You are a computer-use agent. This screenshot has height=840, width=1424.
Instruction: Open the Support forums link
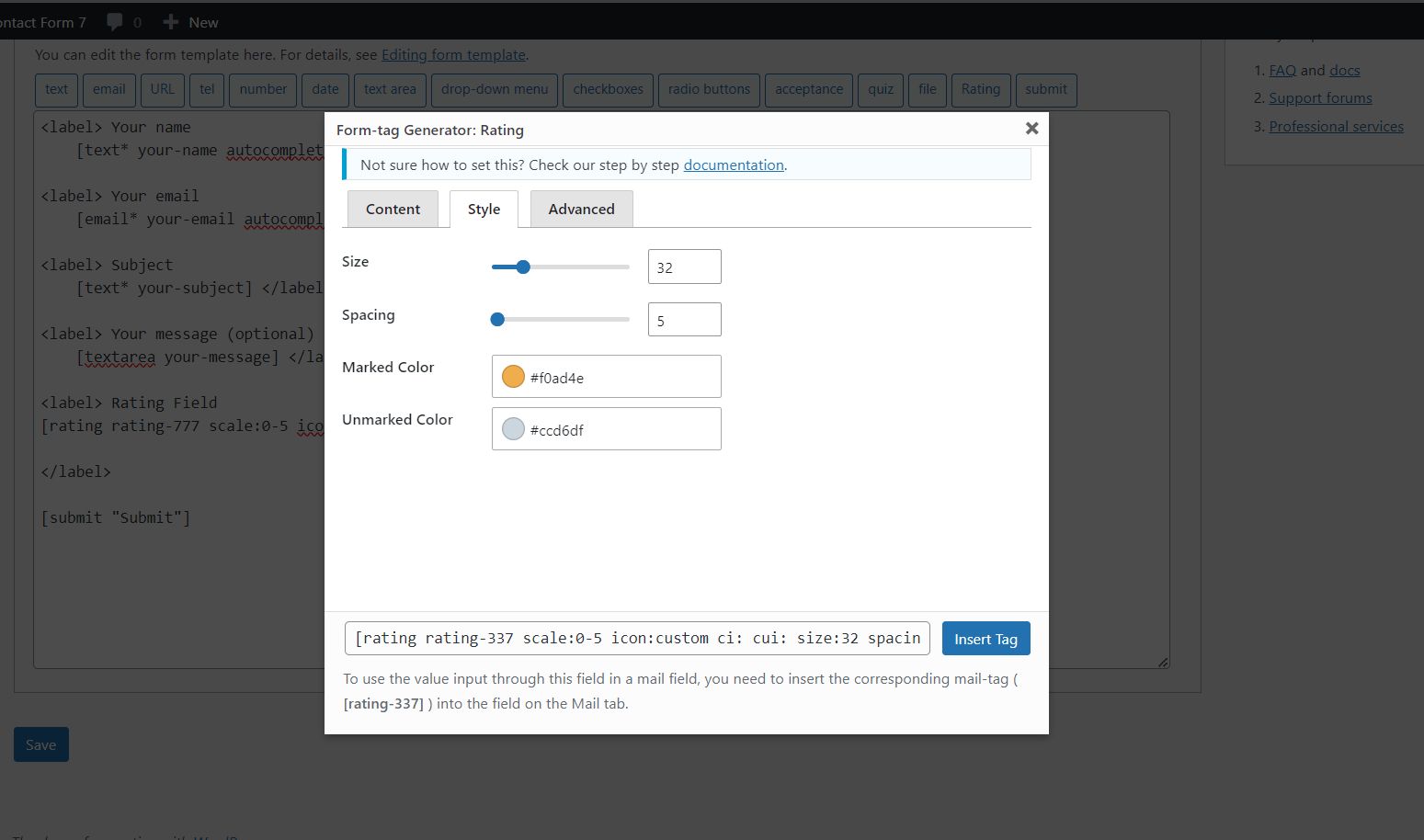(x=1320, y=98)
